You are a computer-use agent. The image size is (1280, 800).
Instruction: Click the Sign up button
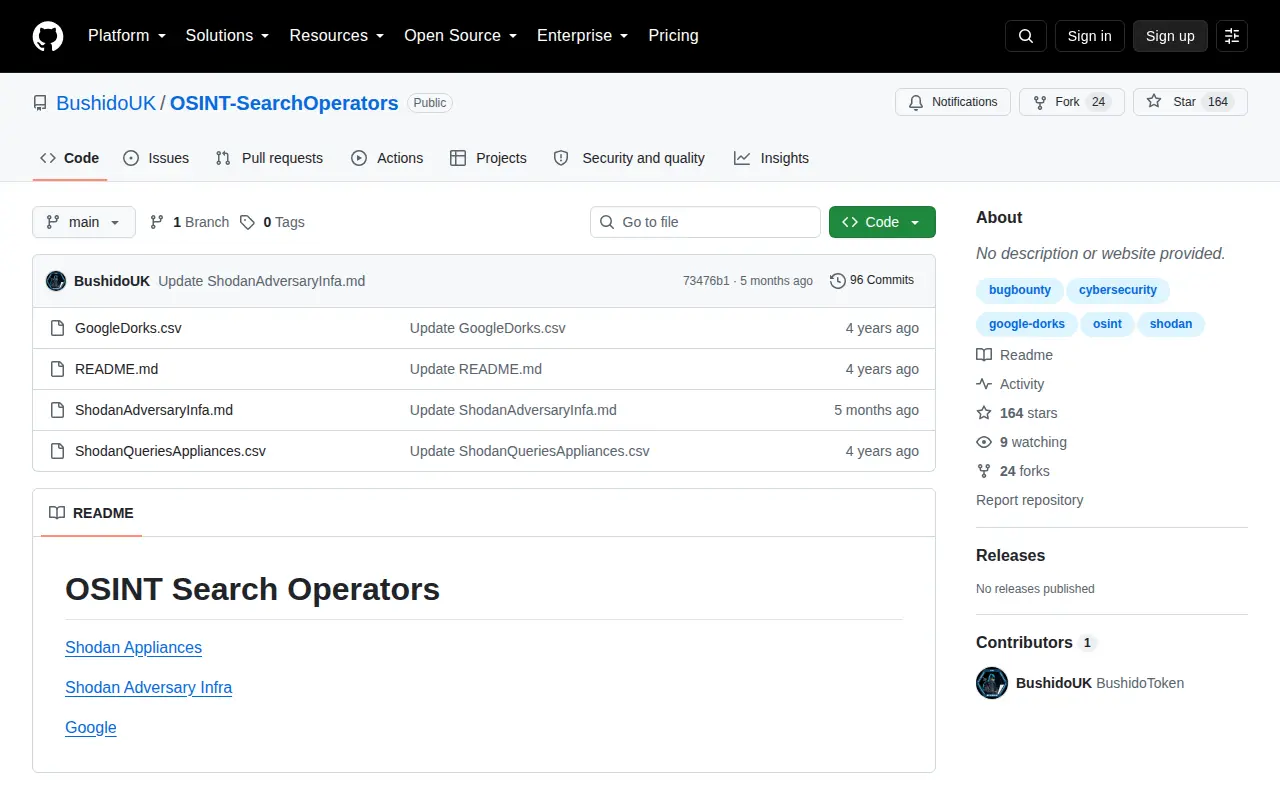point(1170,36)
